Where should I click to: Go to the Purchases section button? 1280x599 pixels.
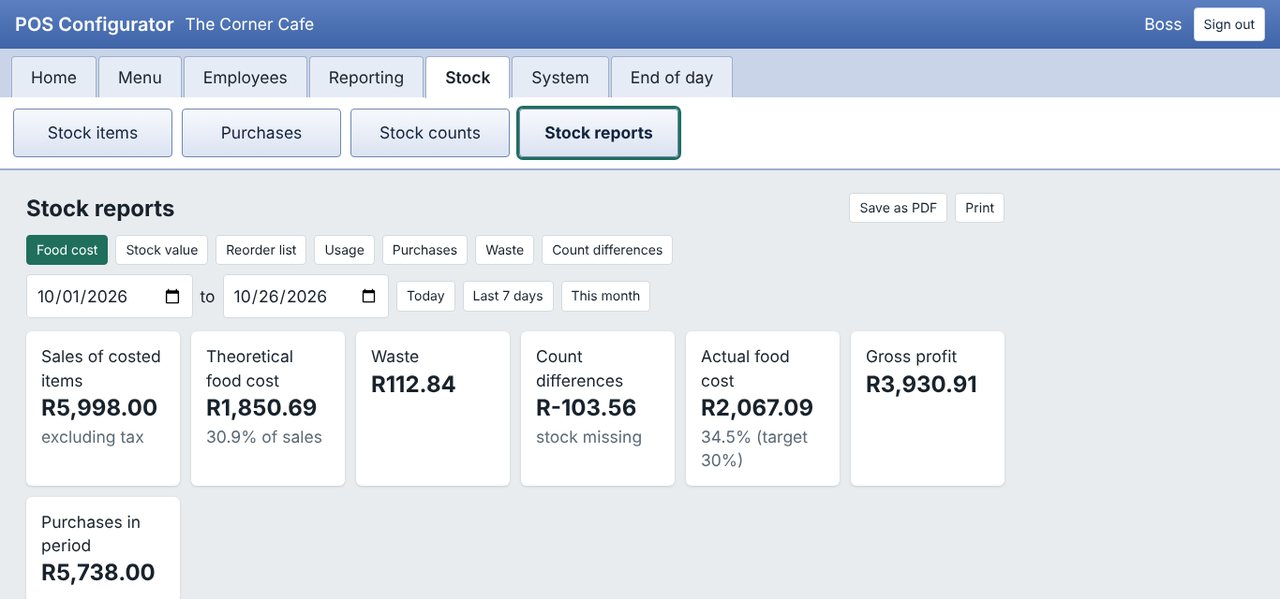tap(261, 133)
